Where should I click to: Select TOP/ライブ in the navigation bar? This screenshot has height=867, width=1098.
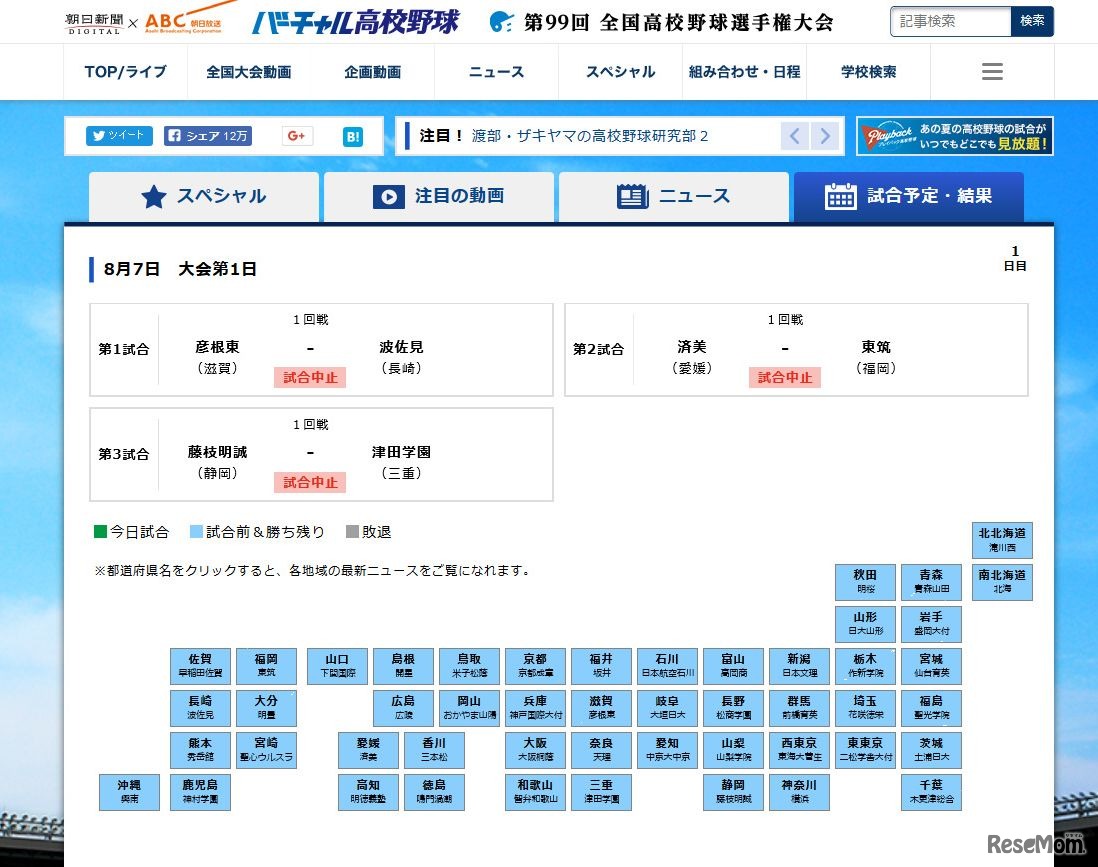(x=124, y=71)
